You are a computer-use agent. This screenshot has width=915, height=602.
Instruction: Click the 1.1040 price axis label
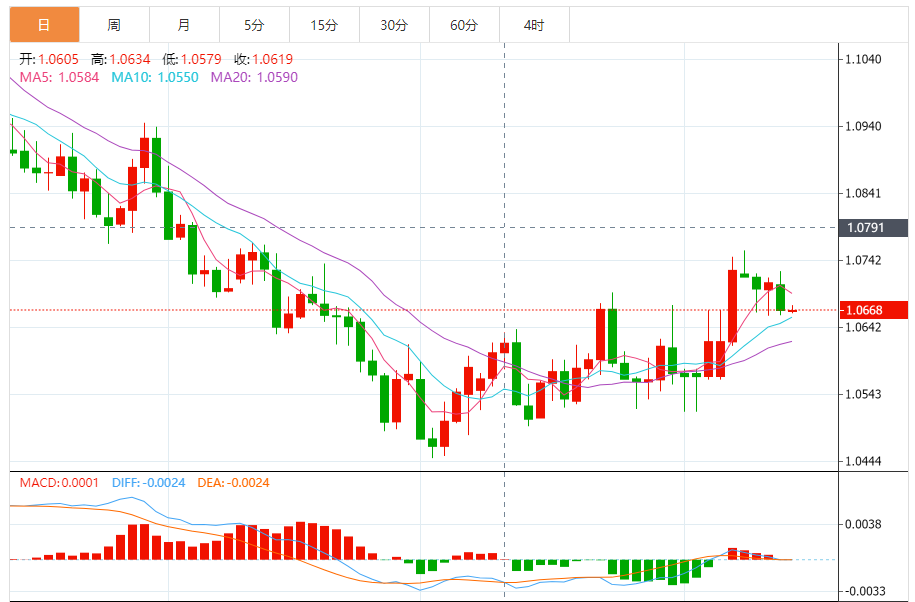click(x=864, y=59)
